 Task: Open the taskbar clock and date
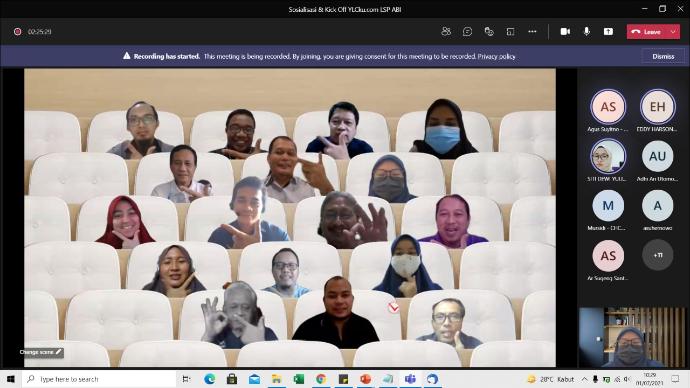click(649, 379)
